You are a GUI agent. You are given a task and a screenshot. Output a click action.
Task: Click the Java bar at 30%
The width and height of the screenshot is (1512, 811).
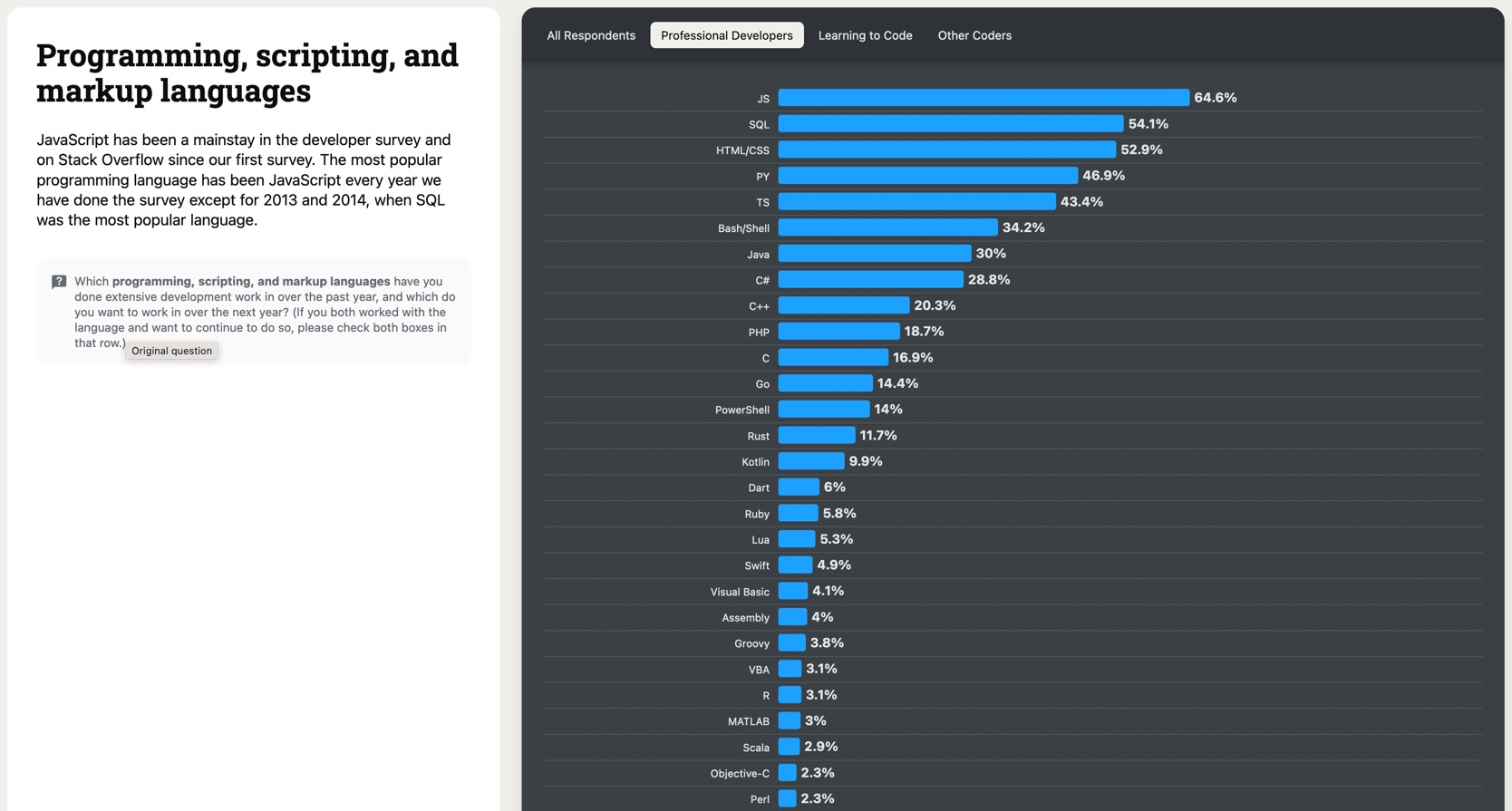click(x=874, y=254)
